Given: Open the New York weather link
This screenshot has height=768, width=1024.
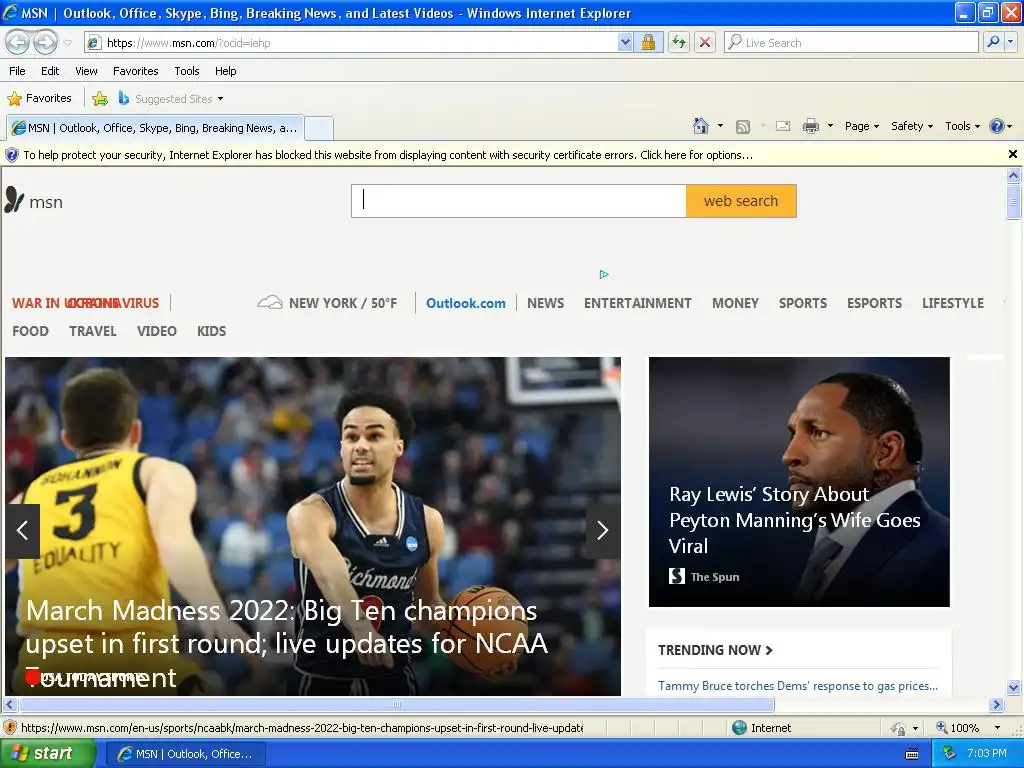Looking at the screenshot, I should [x=327, y=303].
